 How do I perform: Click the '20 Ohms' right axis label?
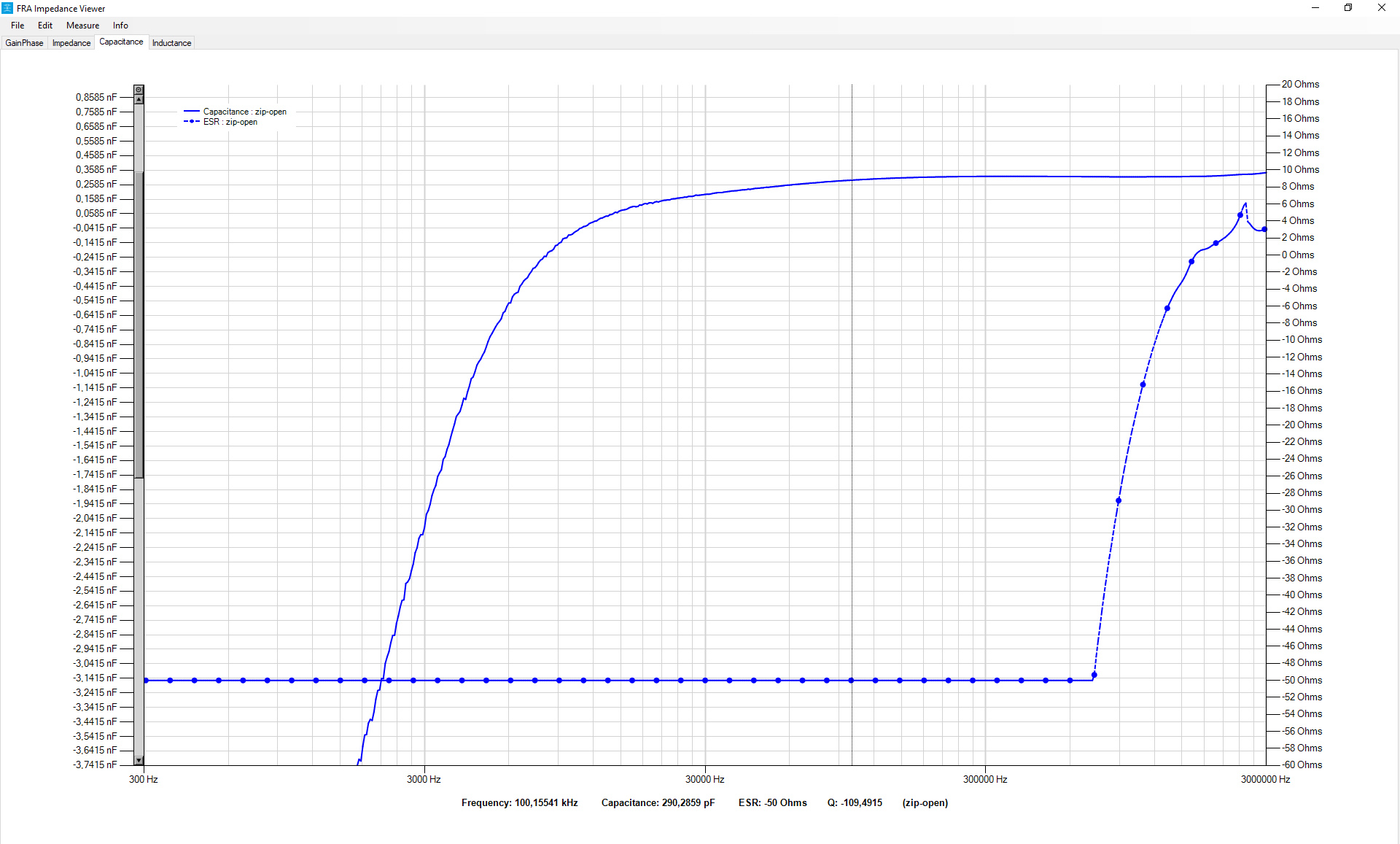[x=1300, y=84]
